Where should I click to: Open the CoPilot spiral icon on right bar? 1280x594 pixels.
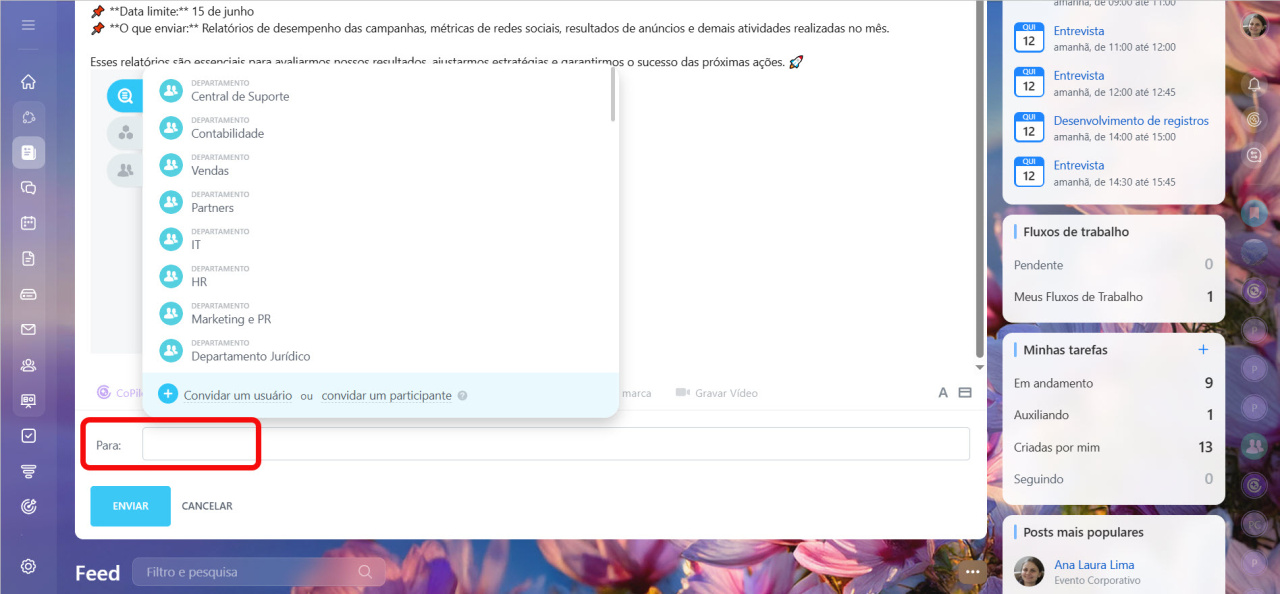coord(1254,120)
